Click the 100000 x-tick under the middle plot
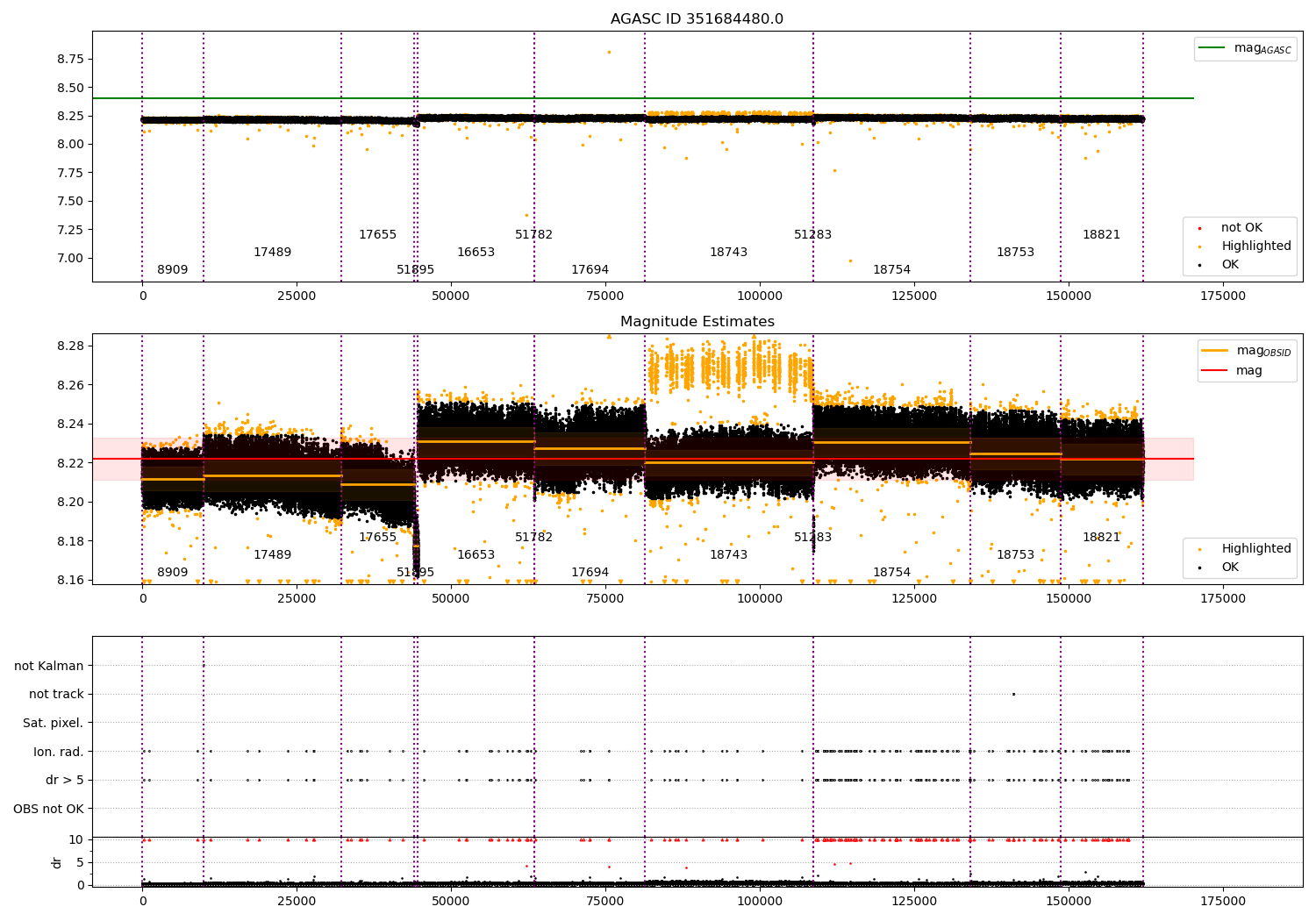 [x=760, y=599]
